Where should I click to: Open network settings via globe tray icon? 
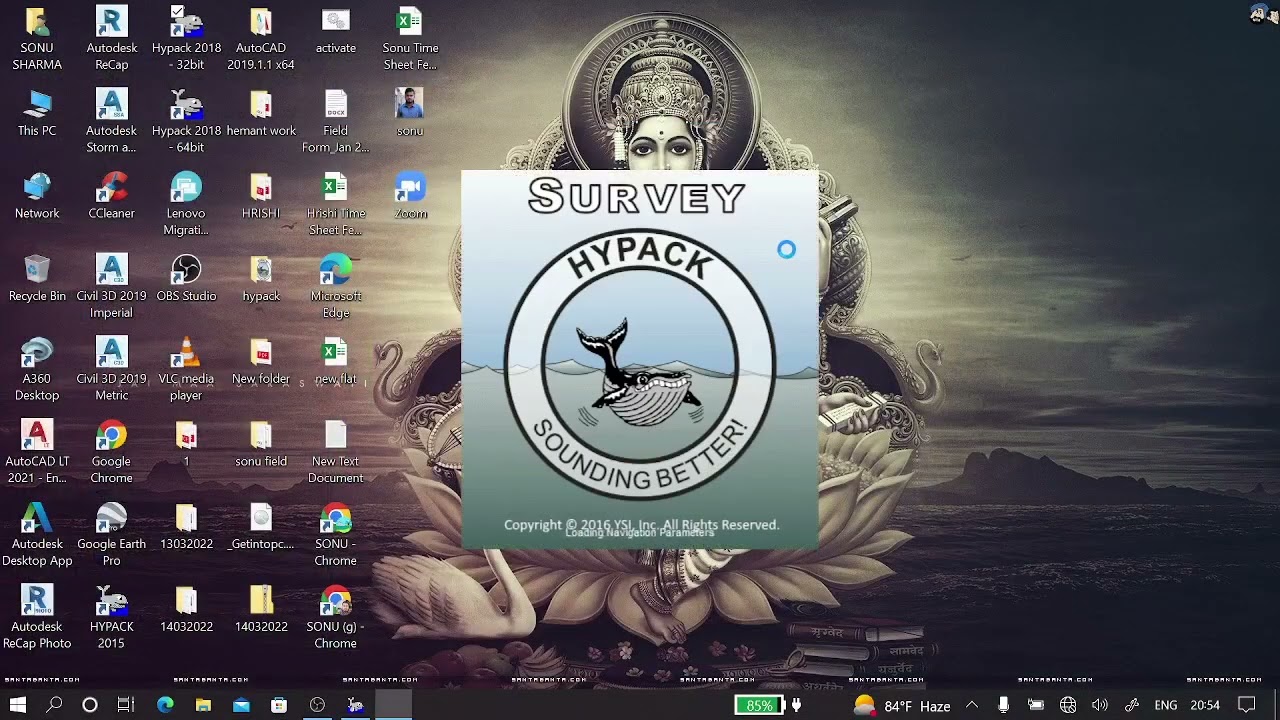[x=1068, y=705]
